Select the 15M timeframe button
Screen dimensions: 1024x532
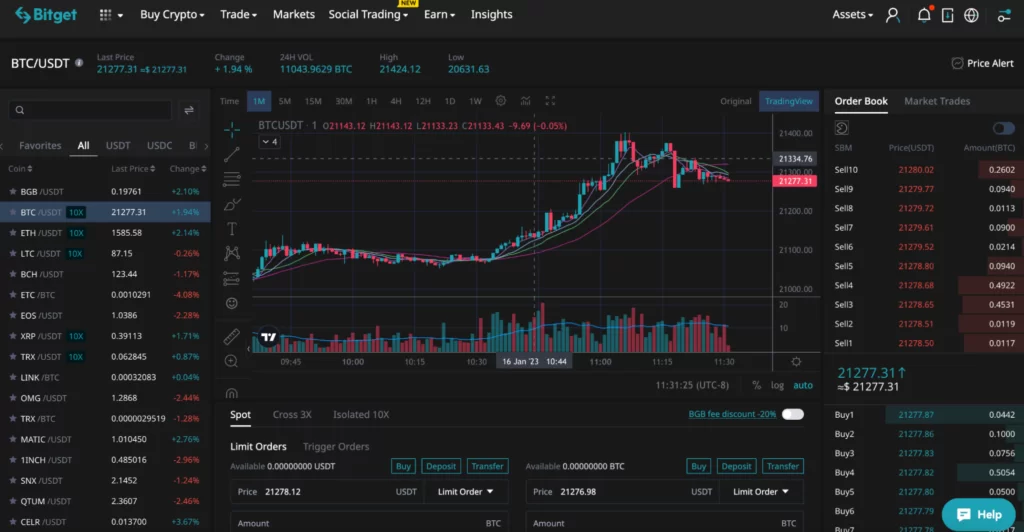313,101
